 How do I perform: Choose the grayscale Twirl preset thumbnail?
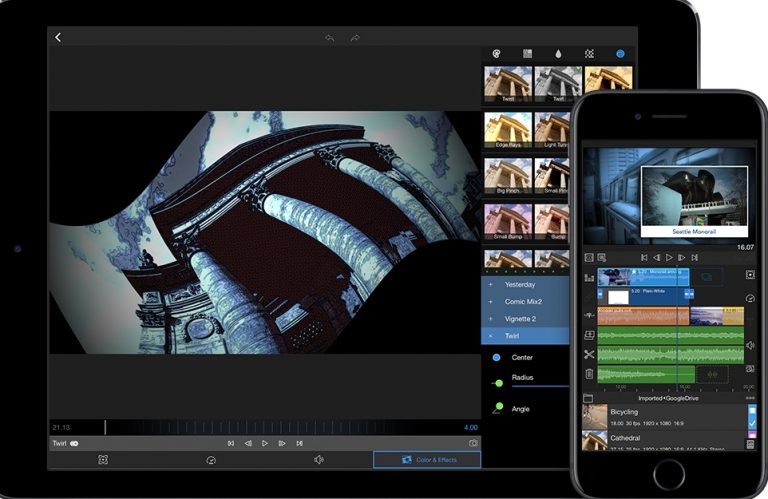pos(558,84)
